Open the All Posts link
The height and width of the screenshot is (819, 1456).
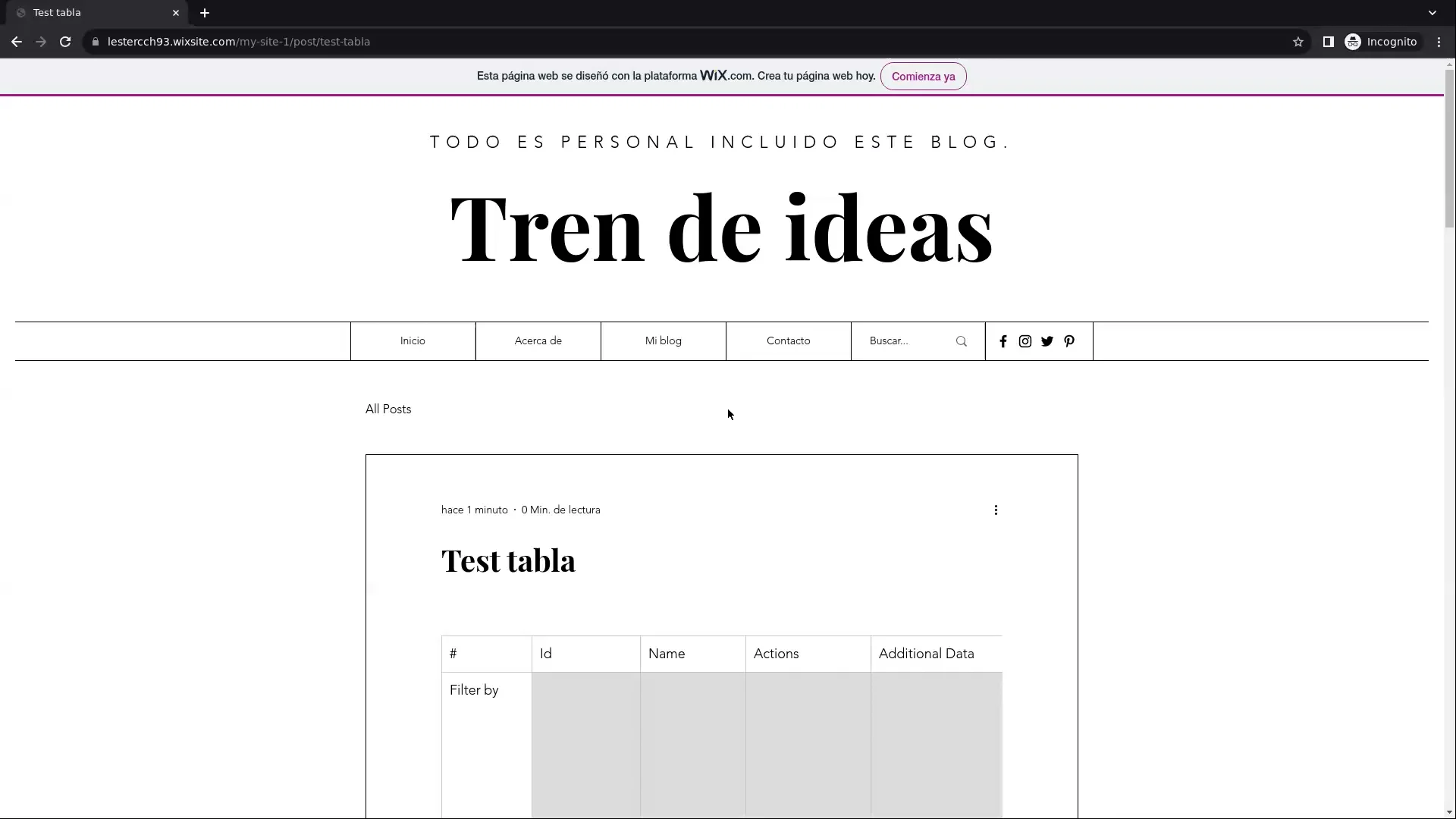pos(388,409)
